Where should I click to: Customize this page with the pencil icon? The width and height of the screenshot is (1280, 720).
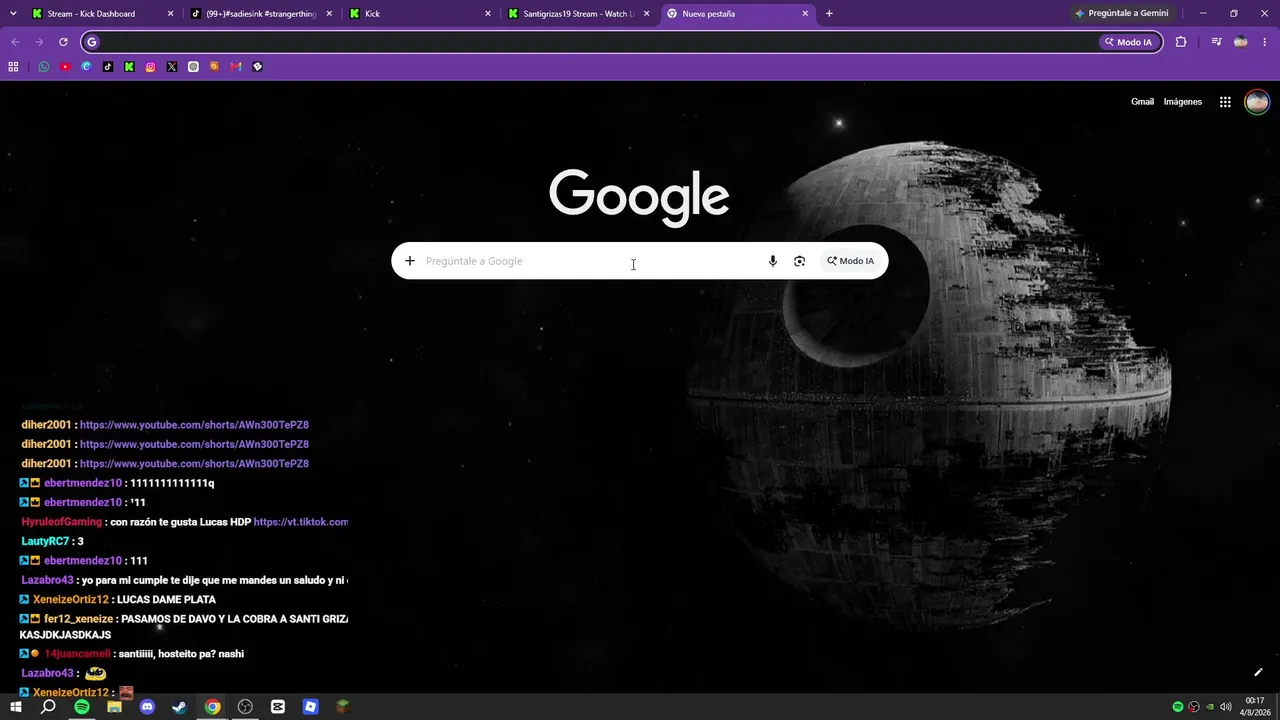pos(1258,672)
